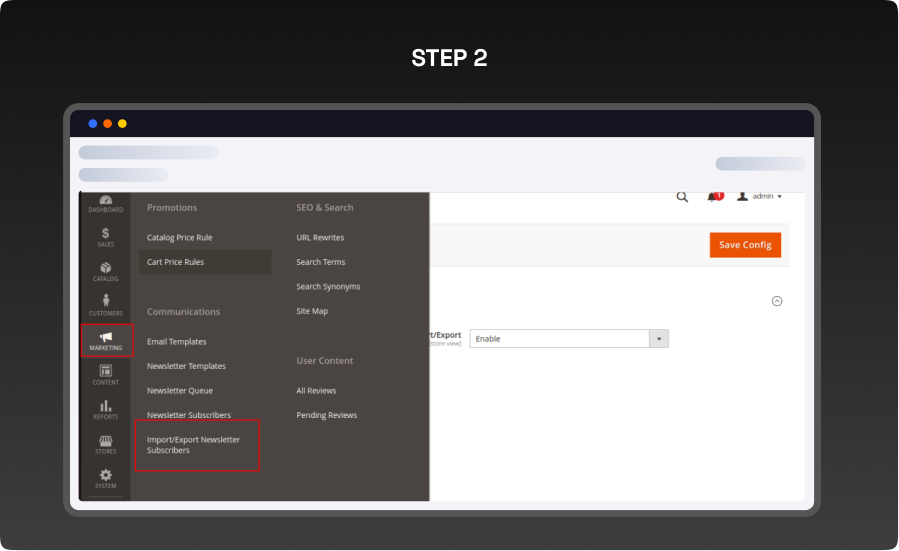Open the notifications bell

pos(713,197)
